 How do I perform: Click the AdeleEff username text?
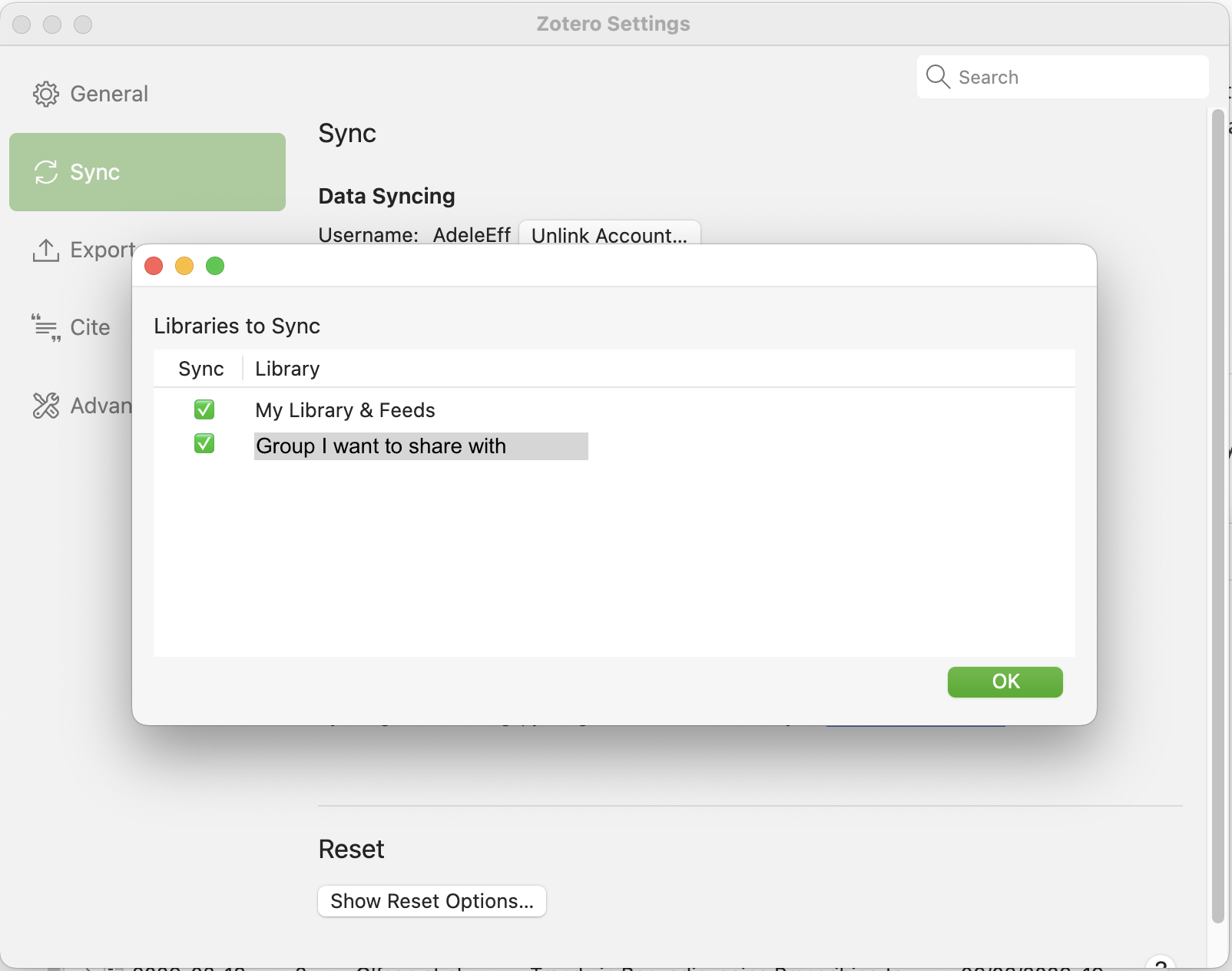coord(472,235)
